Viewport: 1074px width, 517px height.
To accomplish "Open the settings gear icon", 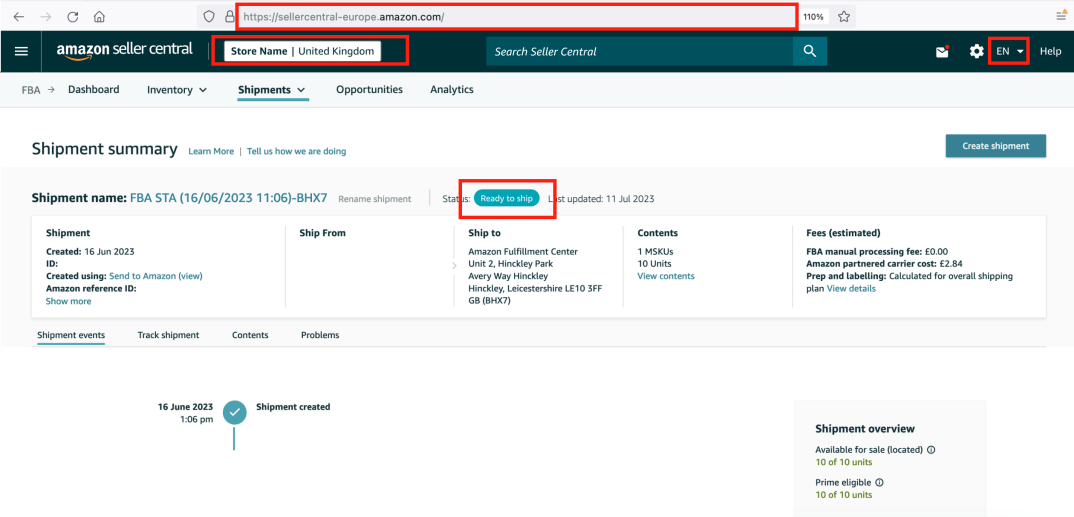I will (976, 52).
